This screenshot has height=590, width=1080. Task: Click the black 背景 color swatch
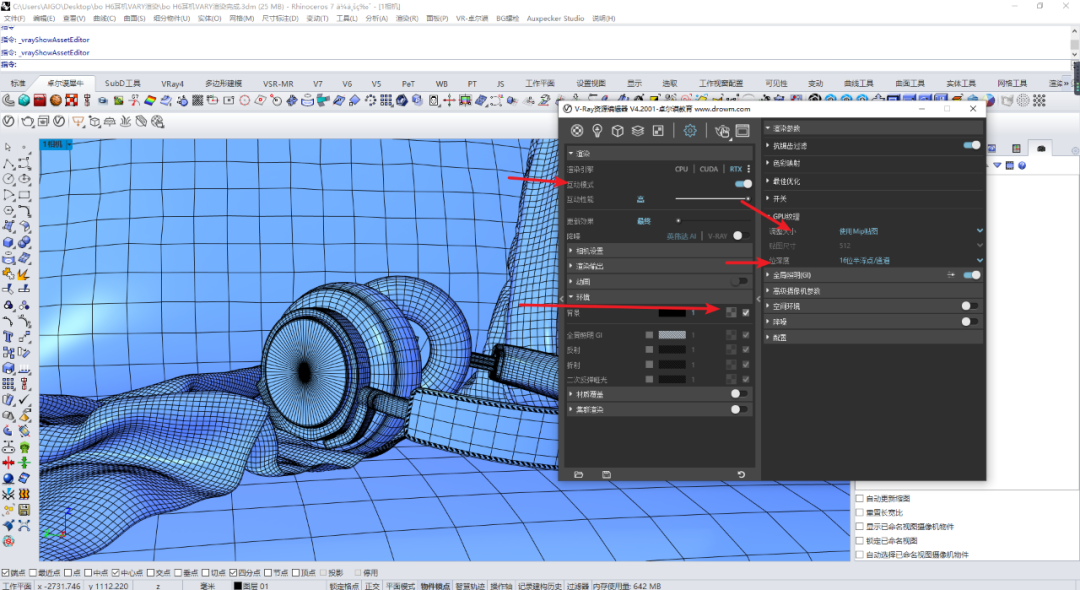(672, 313)
